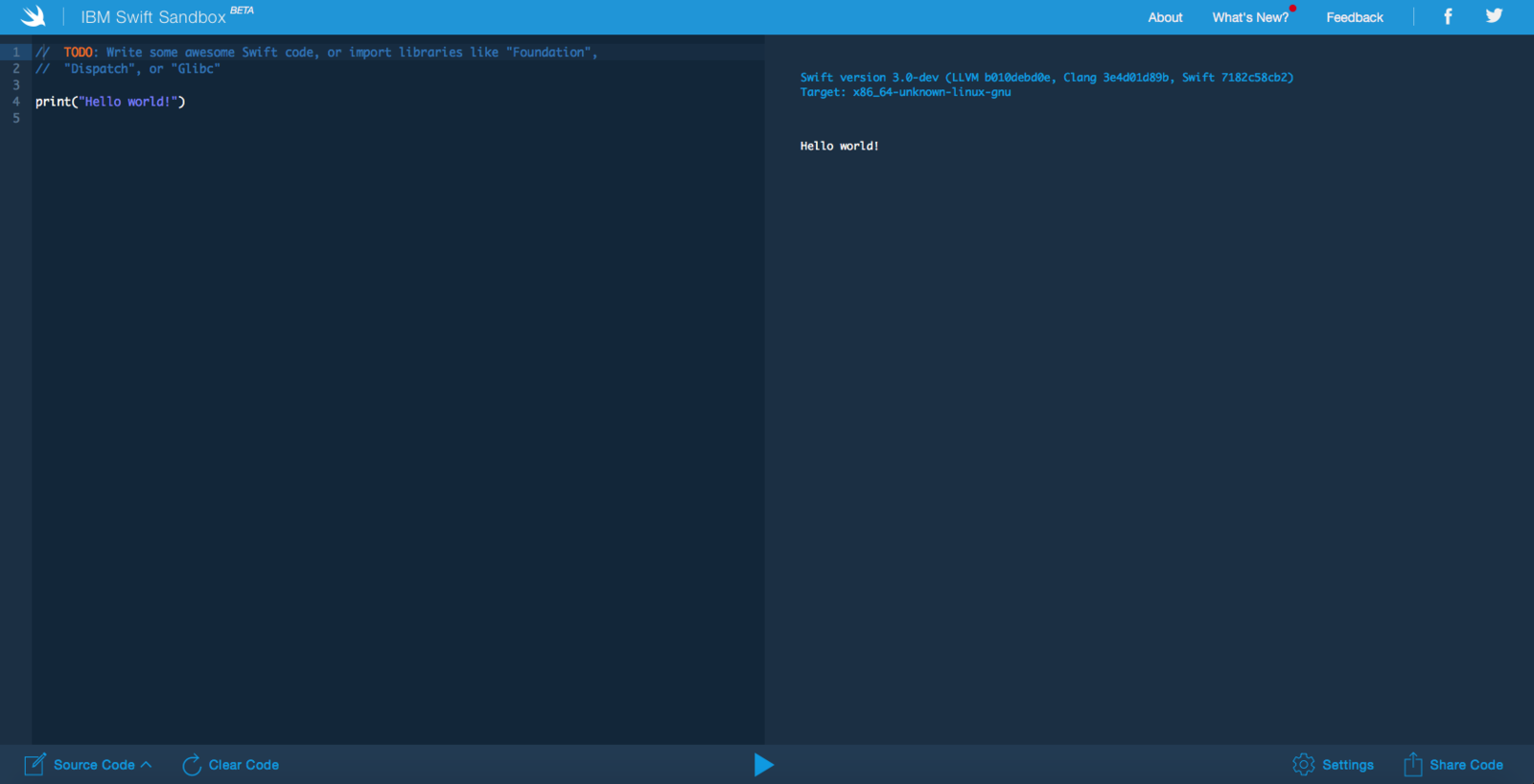Click the Swift bird logo
1534x784 pixels.
point(33,16)
